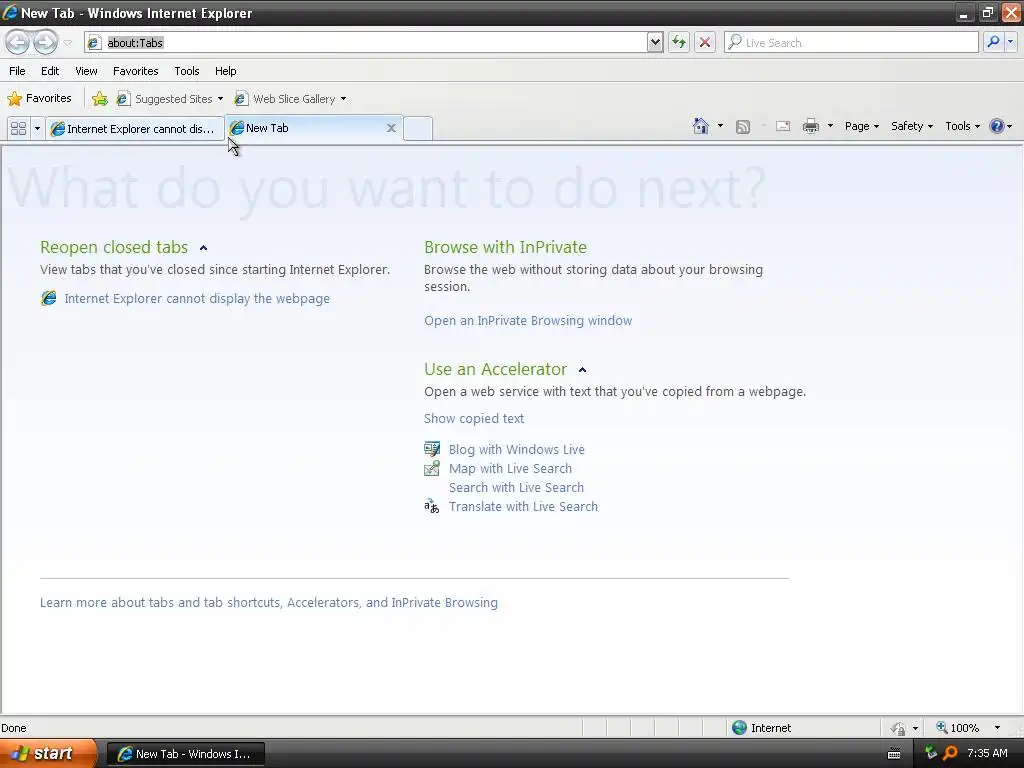Click the Windows start button
The height and width of the screenshot is (768, 1024).
click(x=47, y=753)
